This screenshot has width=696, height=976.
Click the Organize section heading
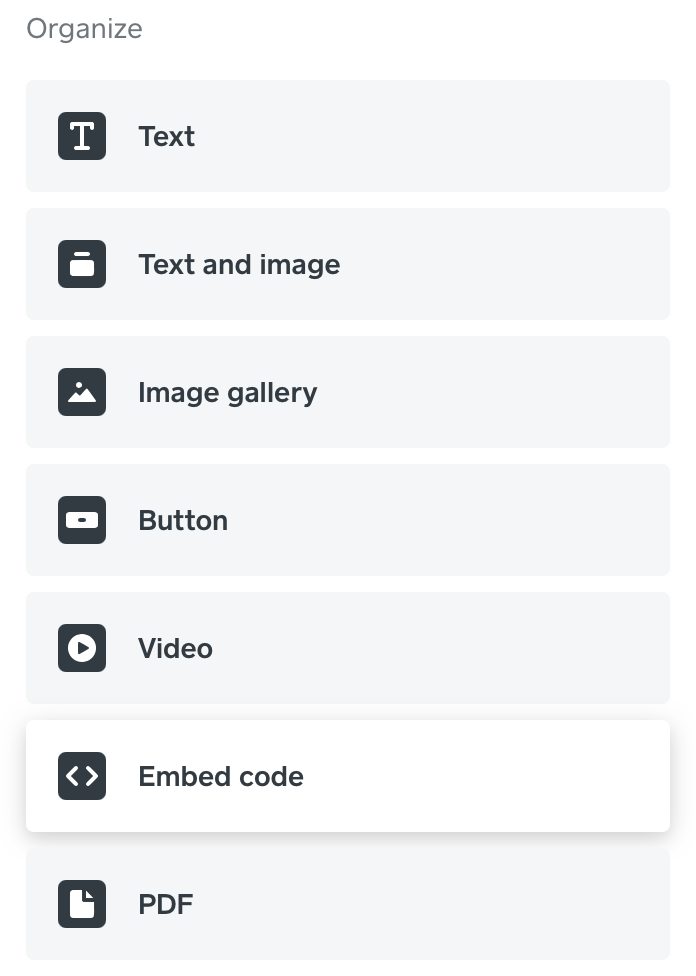[x=84, y=29]
